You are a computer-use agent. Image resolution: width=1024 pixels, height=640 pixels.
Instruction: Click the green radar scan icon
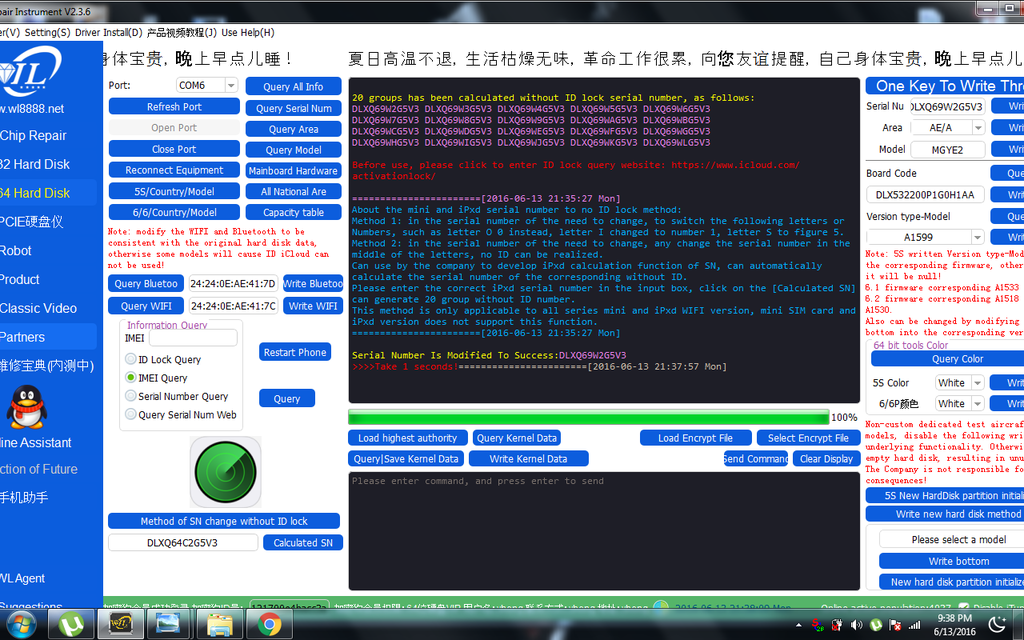coord(225,471)
